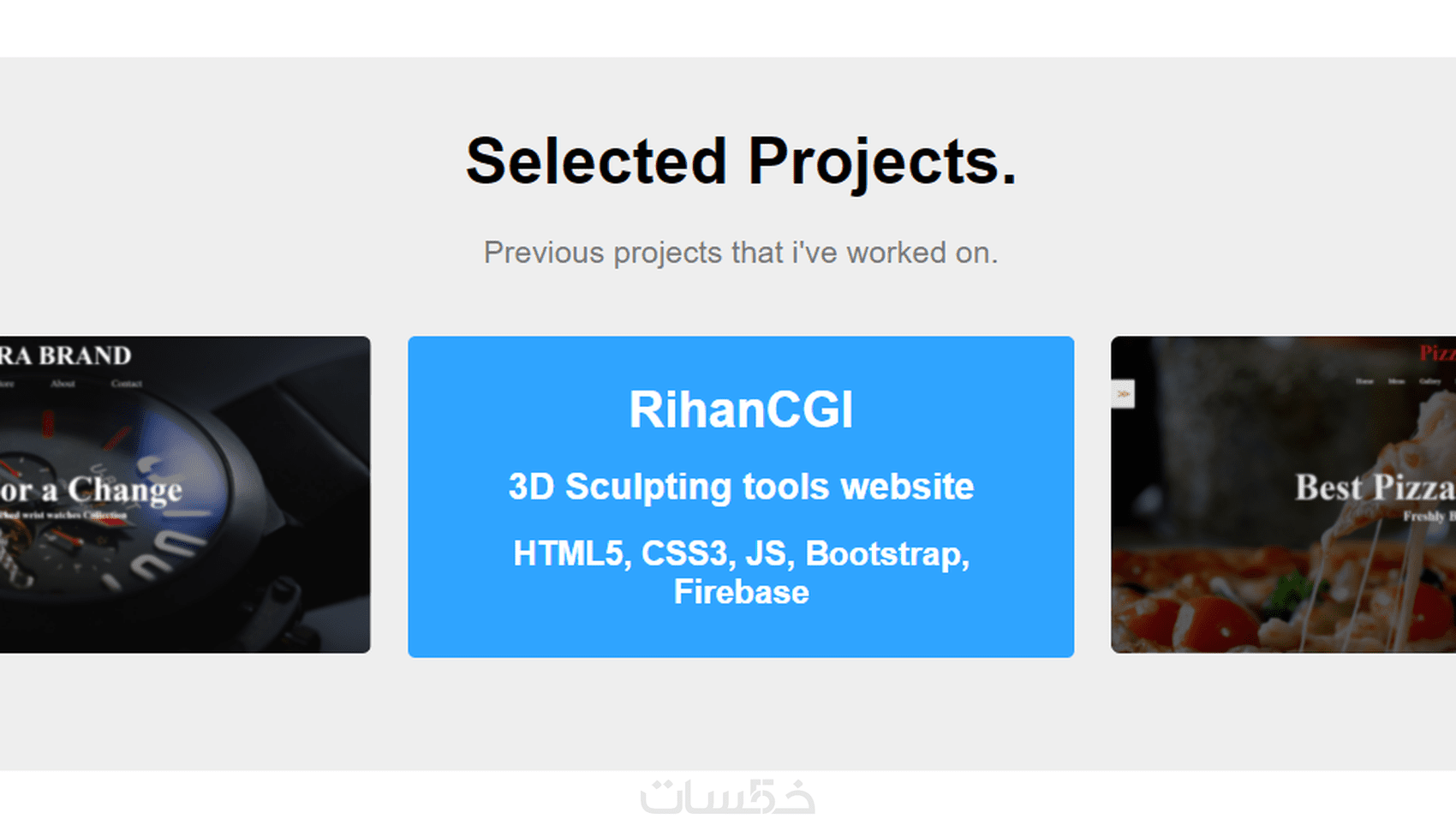This screenshot has width=1456, height=831.
Task: Click 'Previous projects that i've worked on.' subtitle
Action: click(x=741, y=253)
